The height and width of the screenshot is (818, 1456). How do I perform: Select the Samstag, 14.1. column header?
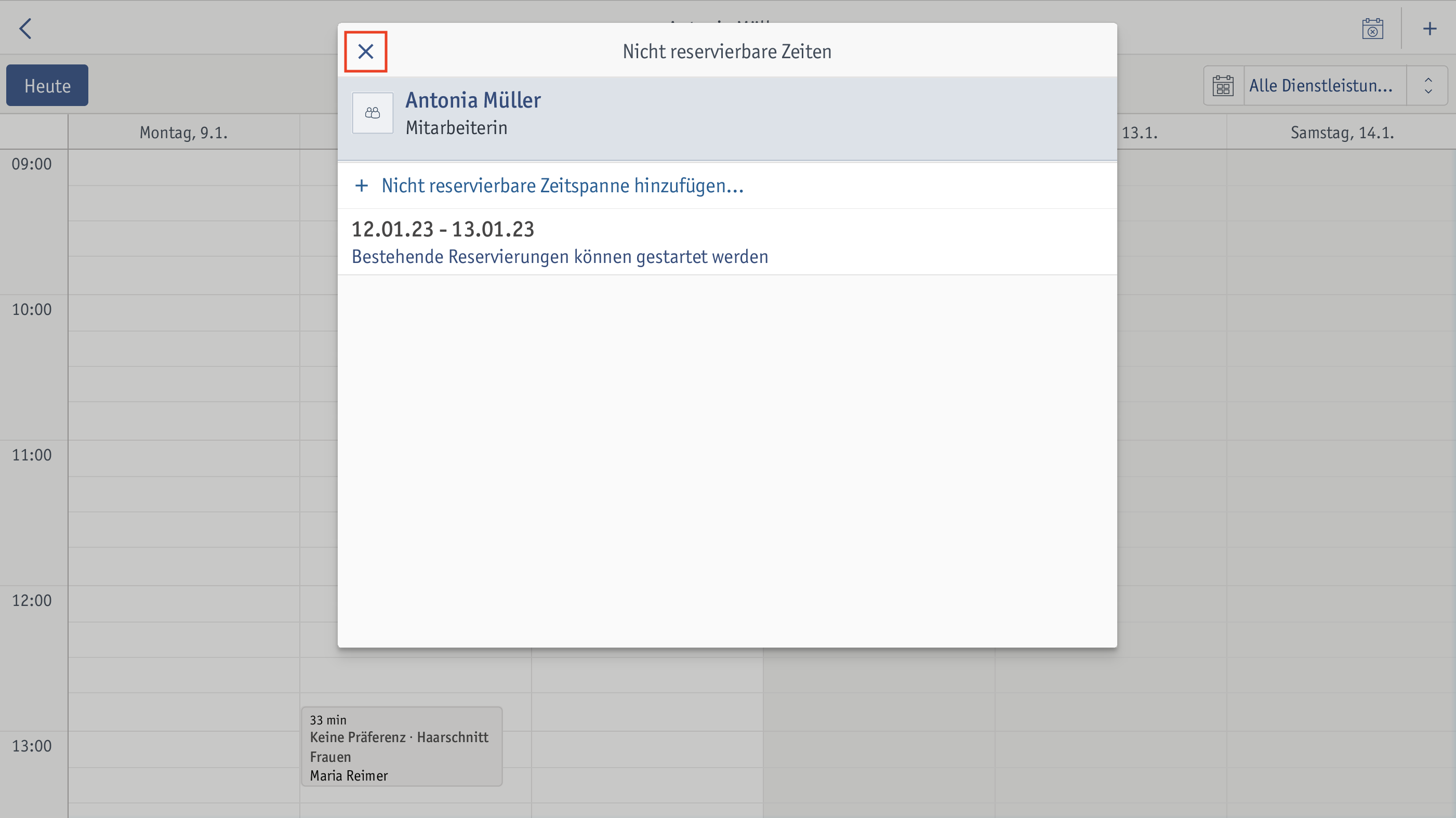coord(1342,133)
